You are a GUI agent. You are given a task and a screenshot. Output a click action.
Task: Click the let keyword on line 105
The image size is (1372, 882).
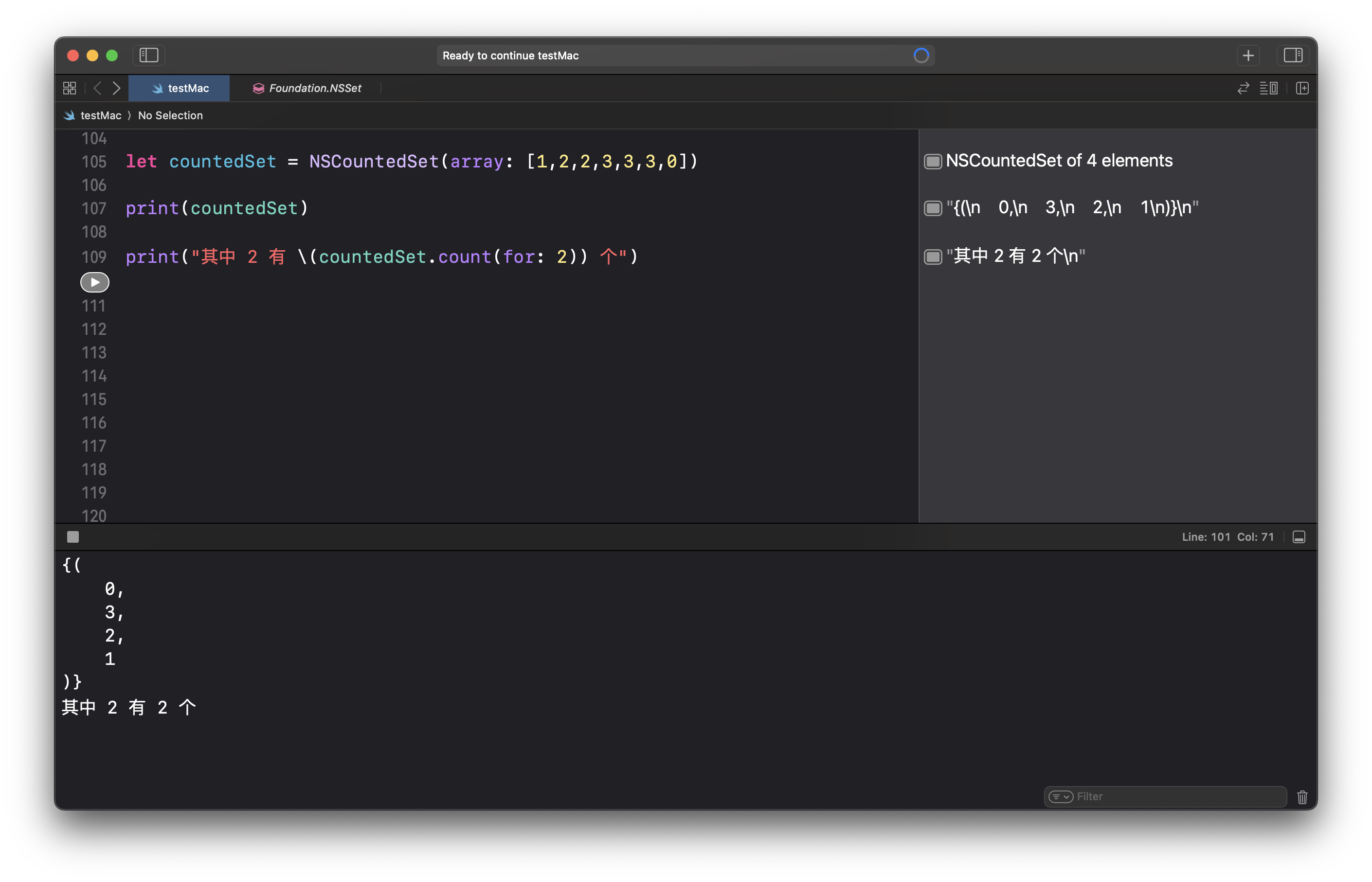pyautogui.click(x=141, y=162)
